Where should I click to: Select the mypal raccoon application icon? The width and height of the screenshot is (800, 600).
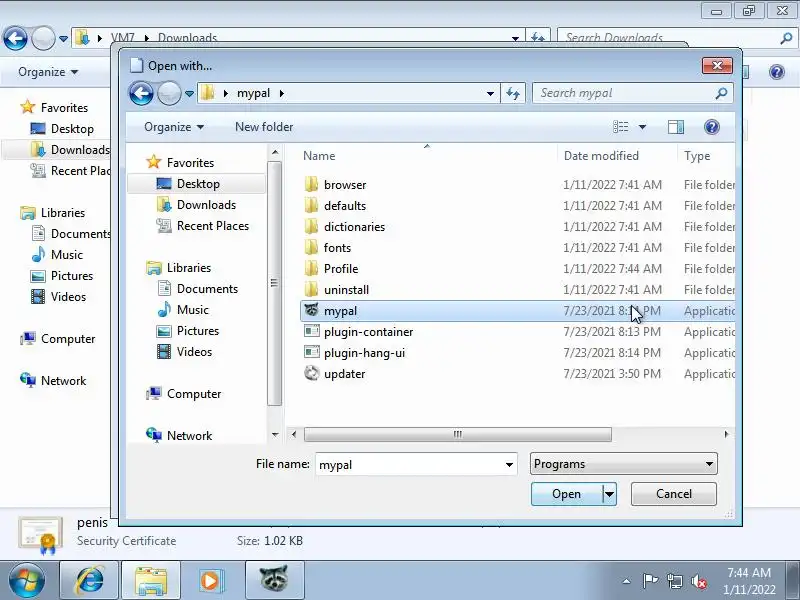[311, 310]
